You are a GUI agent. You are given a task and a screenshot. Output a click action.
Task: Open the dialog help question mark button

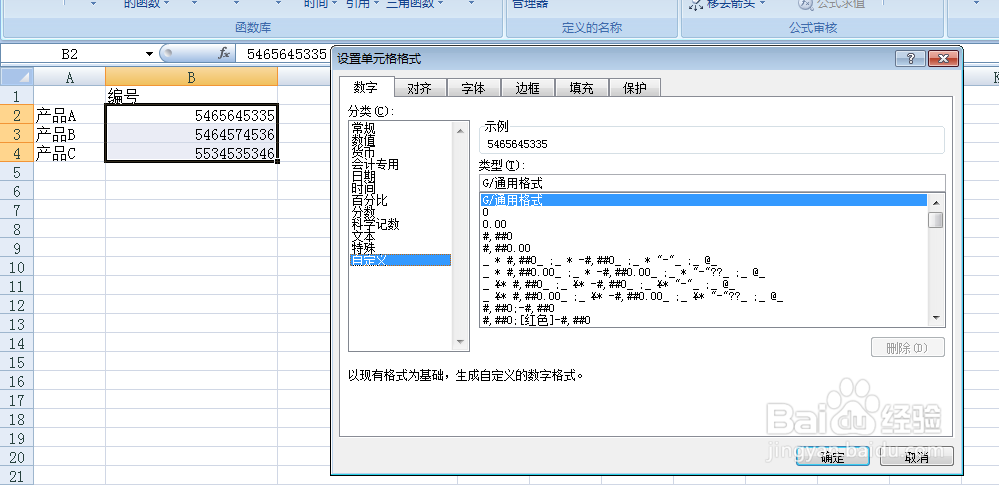click(910, 59)
